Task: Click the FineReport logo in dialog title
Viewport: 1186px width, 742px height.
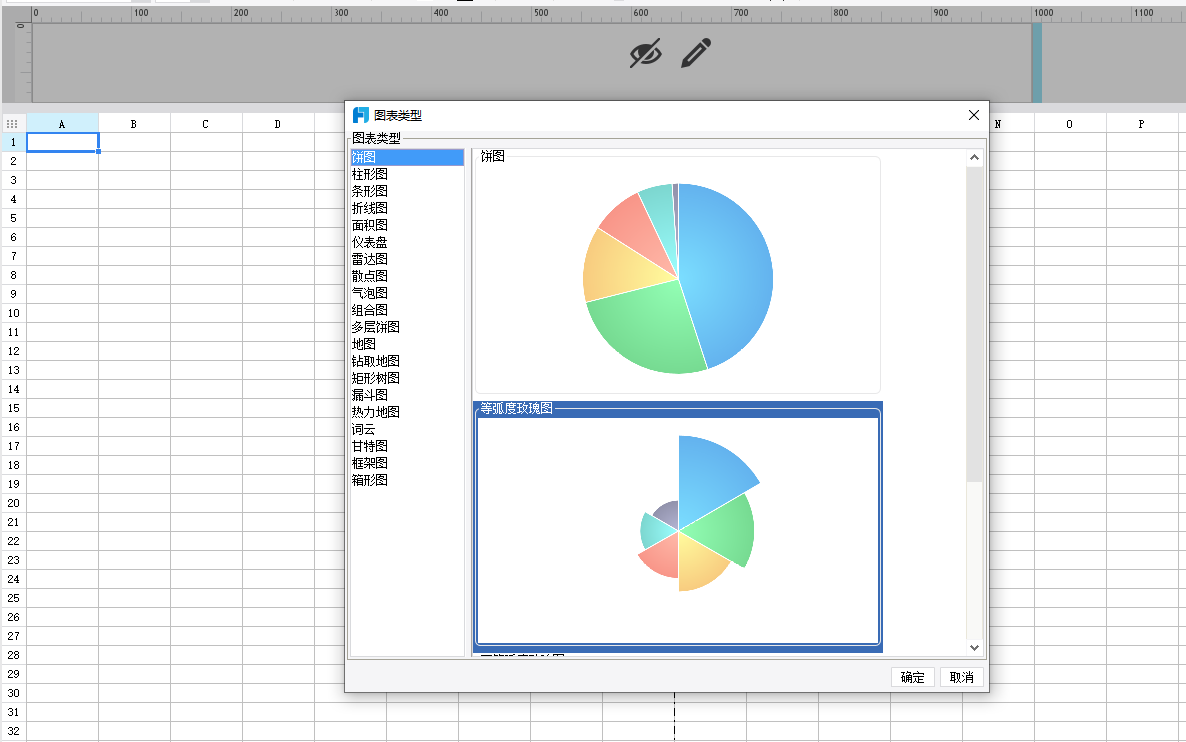Action: click(x=361, y=115)
